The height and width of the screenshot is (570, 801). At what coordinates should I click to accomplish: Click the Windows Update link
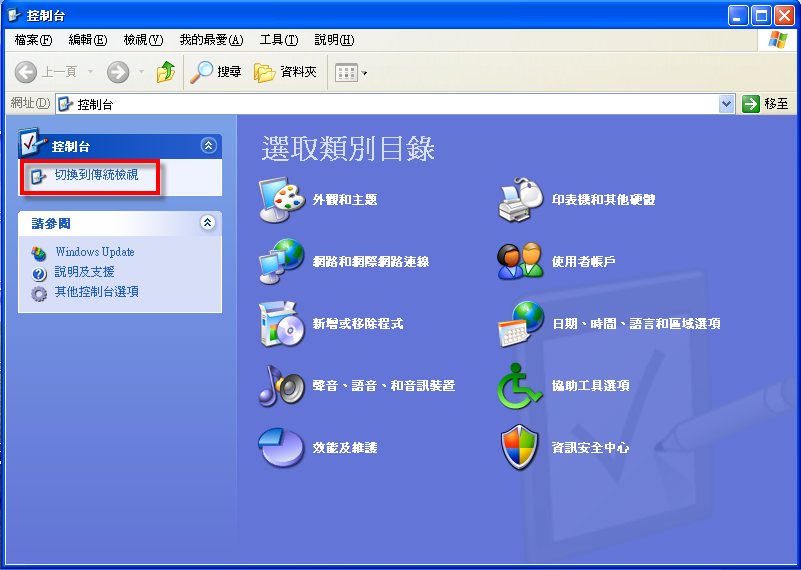(94, 252)
